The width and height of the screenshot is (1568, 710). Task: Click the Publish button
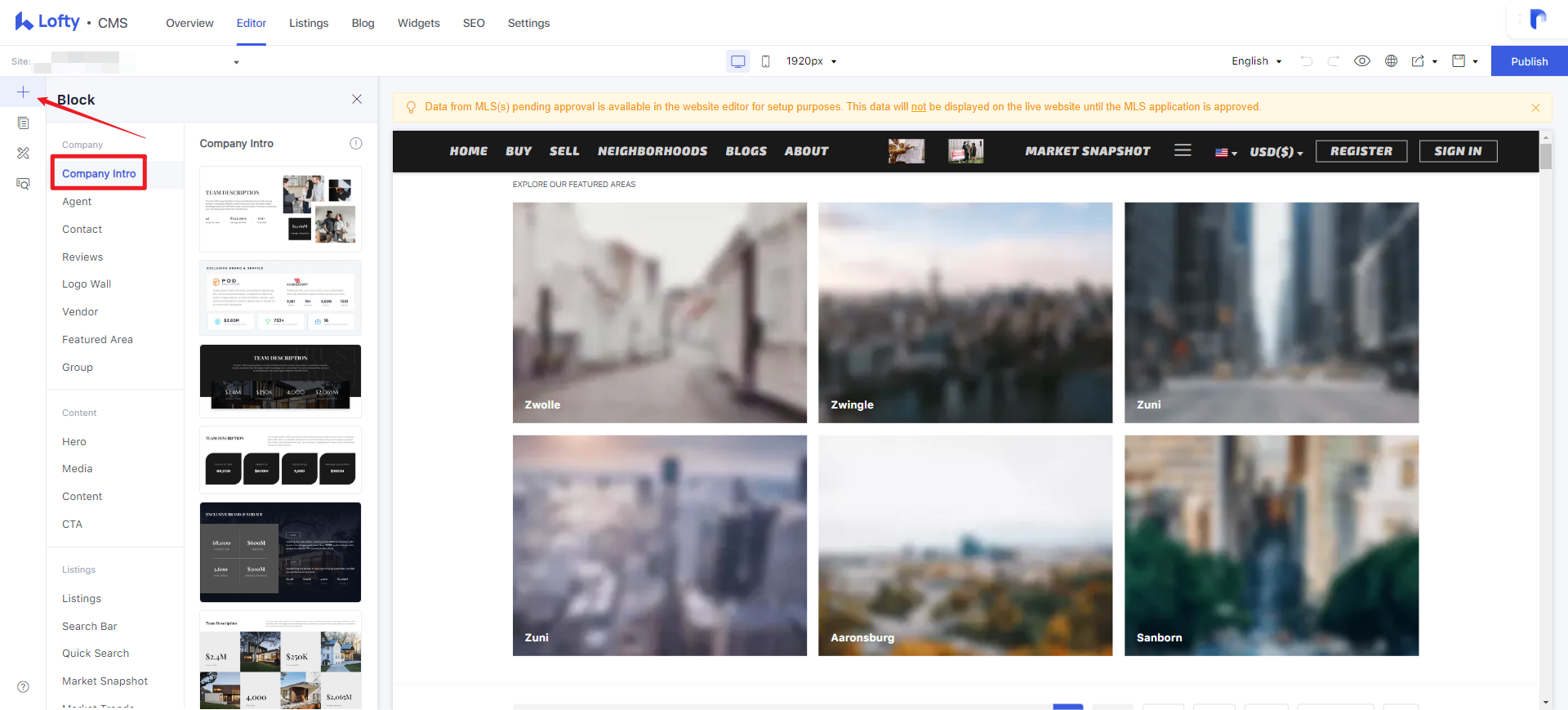coord(1530,61)
